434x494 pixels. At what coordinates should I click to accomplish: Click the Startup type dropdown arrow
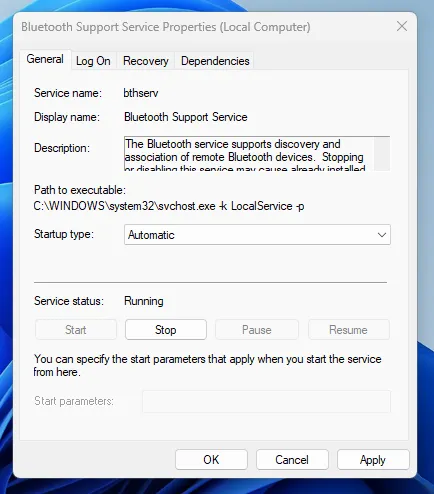coord(382,235)
